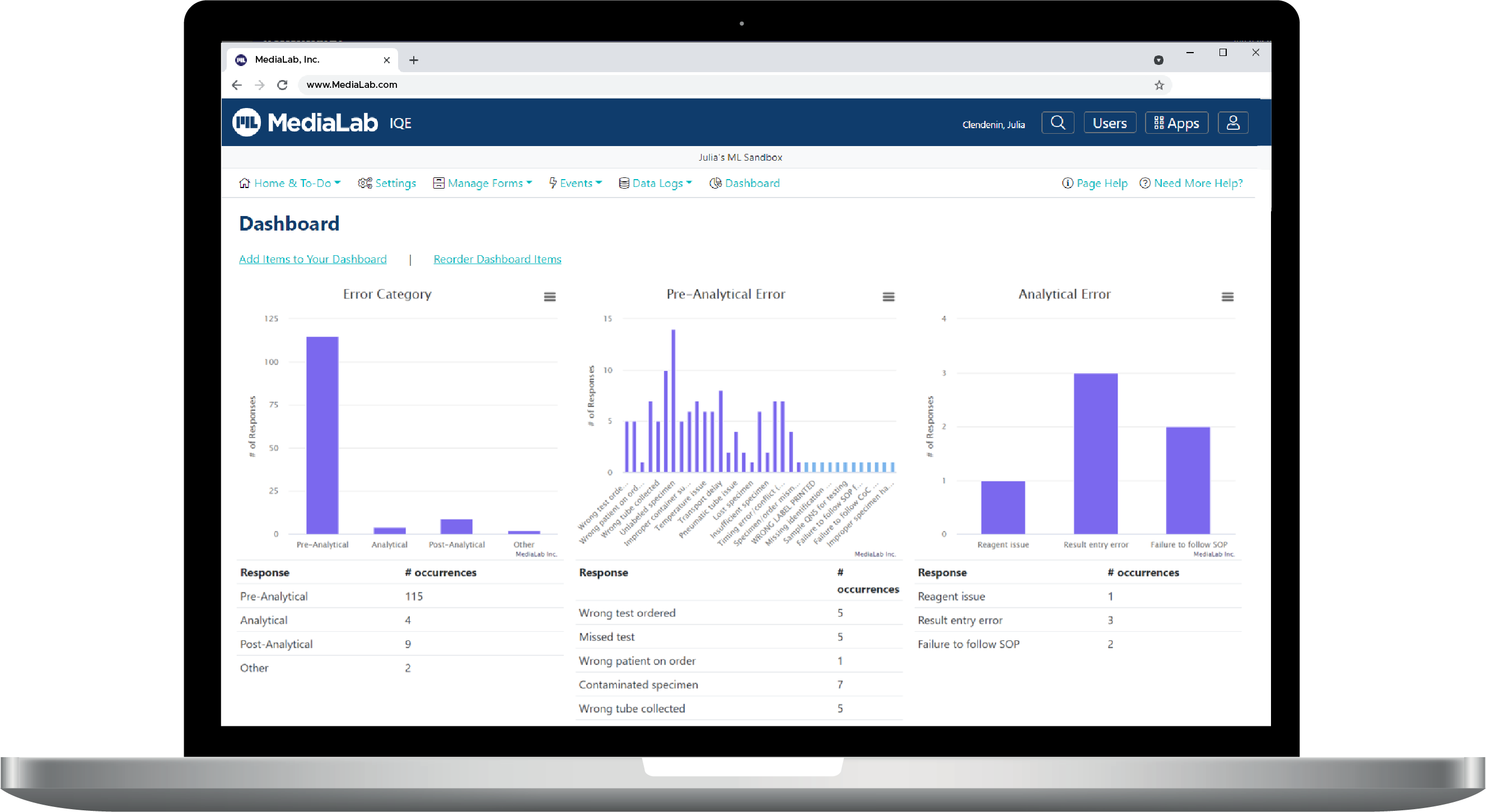The image size is (1486, 812).
Task: Click Reorder Dashboard Items link
Action: pos(497,259)
